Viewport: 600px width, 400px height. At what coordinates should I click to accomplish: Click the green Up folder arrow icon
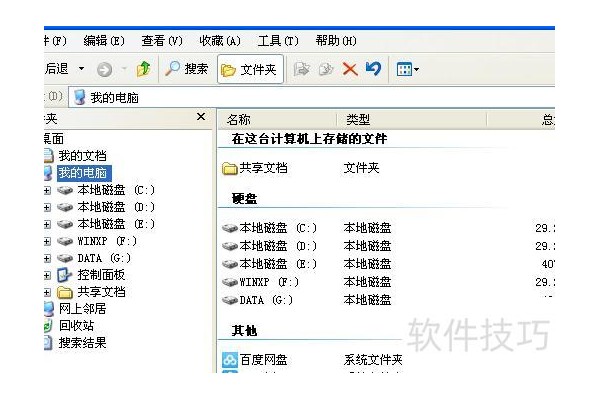(143, 69)
